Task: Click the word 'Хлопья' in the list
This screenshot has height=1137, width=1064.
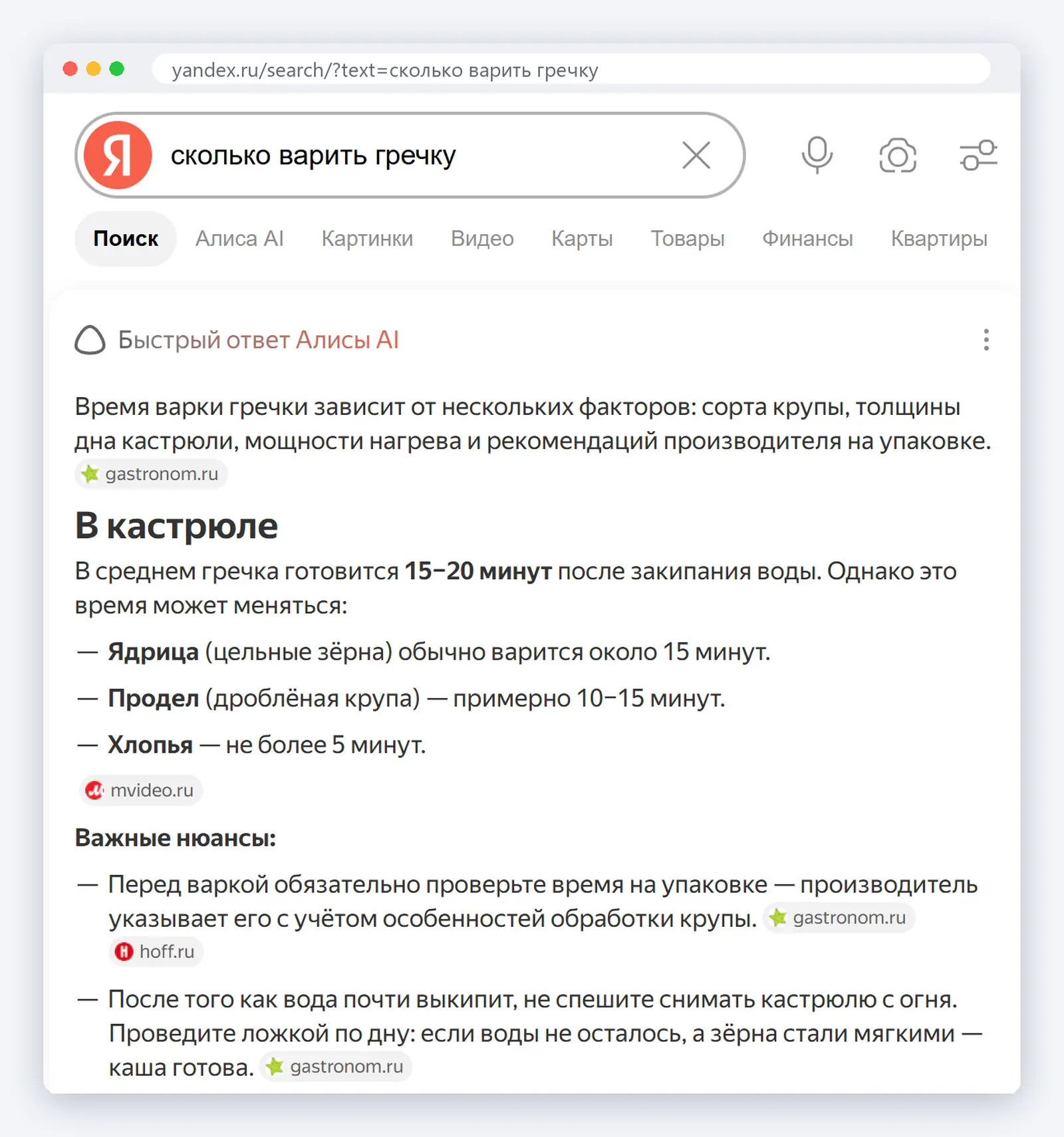Action: click(x=150, y=745)
